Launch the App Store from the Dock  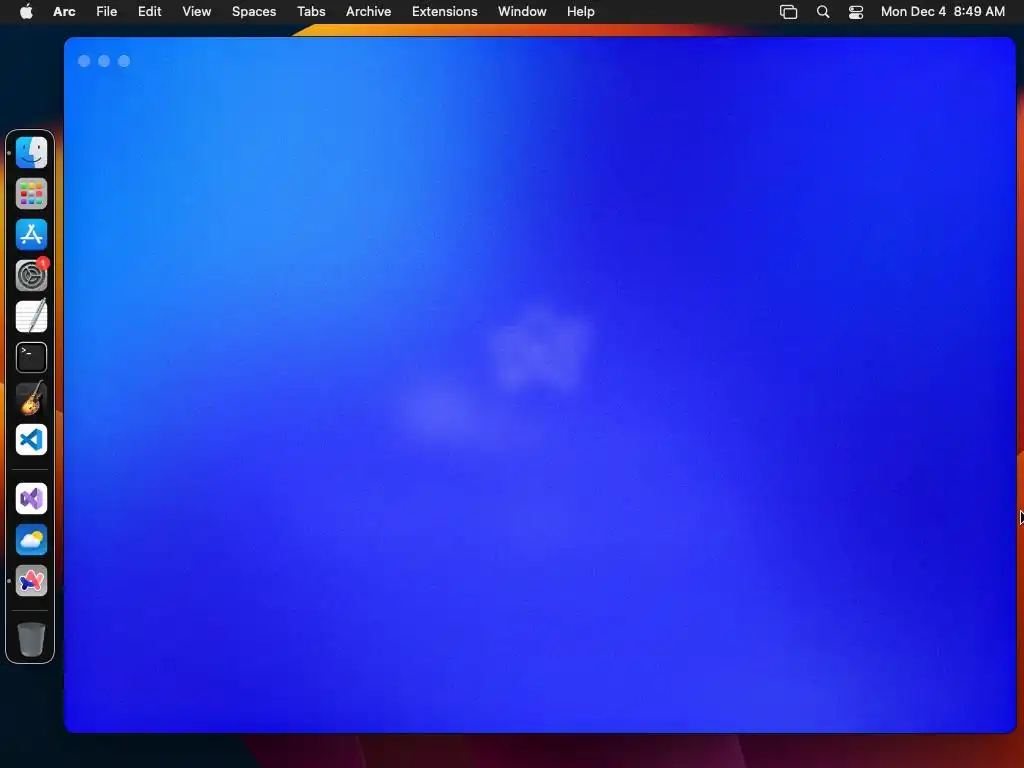click(31, 234)
